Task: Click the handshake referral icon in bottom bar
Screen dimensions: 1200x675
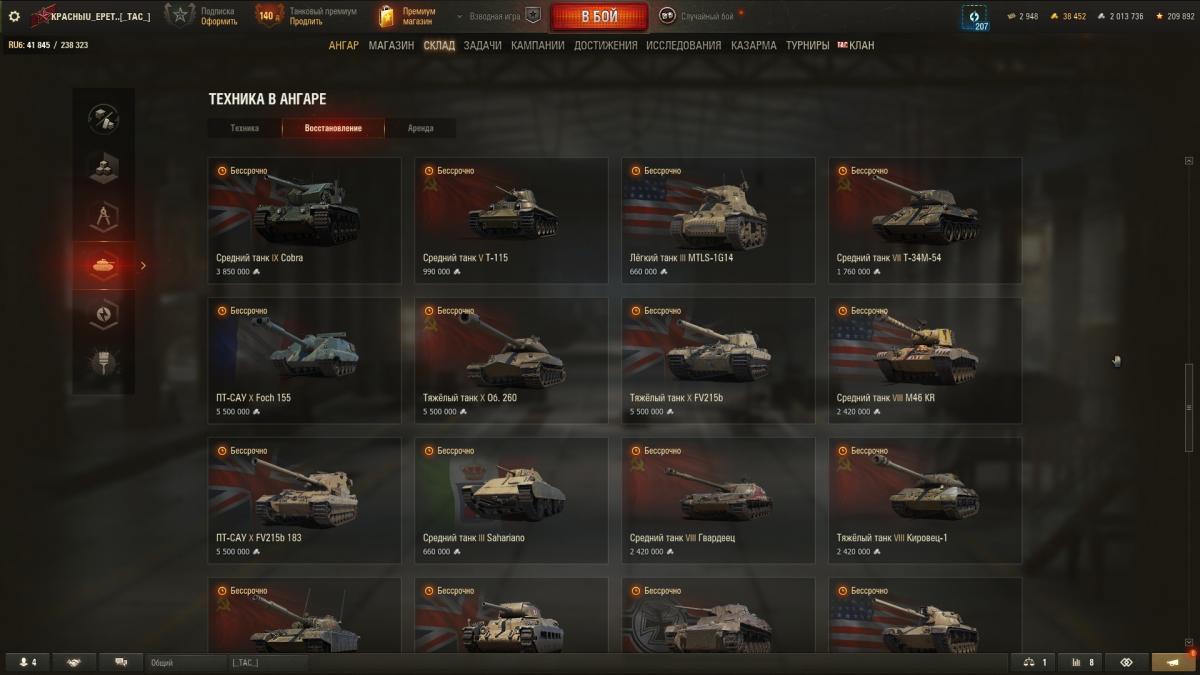Action: coord(75,662)
